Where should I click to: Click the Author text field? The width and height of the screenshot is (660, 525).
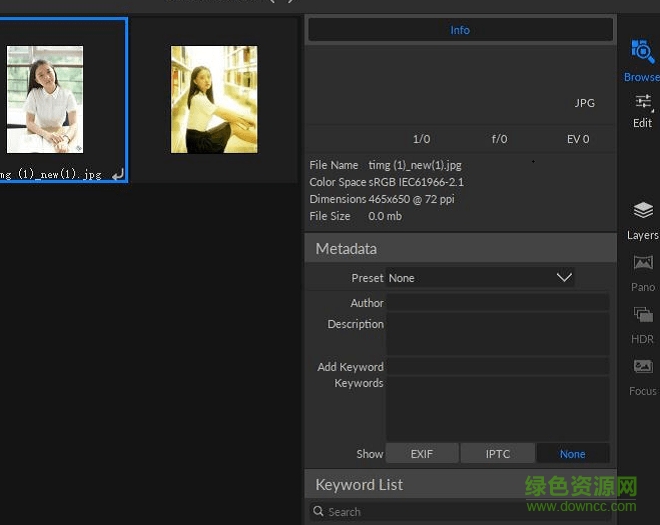[x=497, y=303]
